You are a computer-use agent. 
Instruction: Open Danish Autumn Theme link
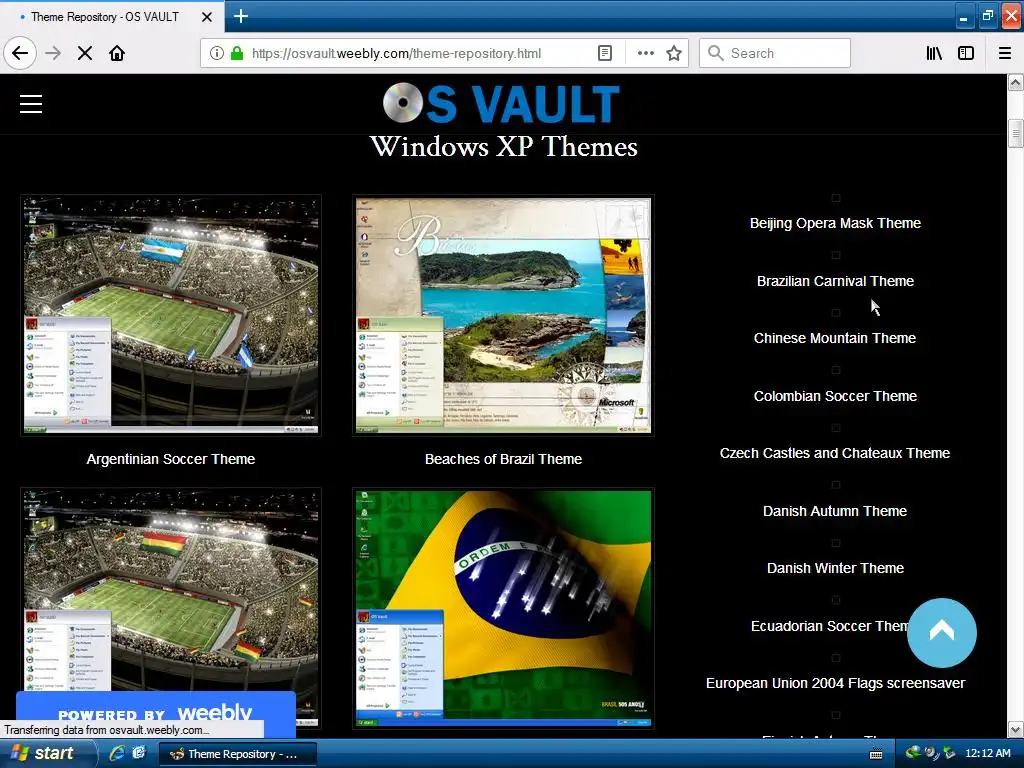(x=835, y=511)
